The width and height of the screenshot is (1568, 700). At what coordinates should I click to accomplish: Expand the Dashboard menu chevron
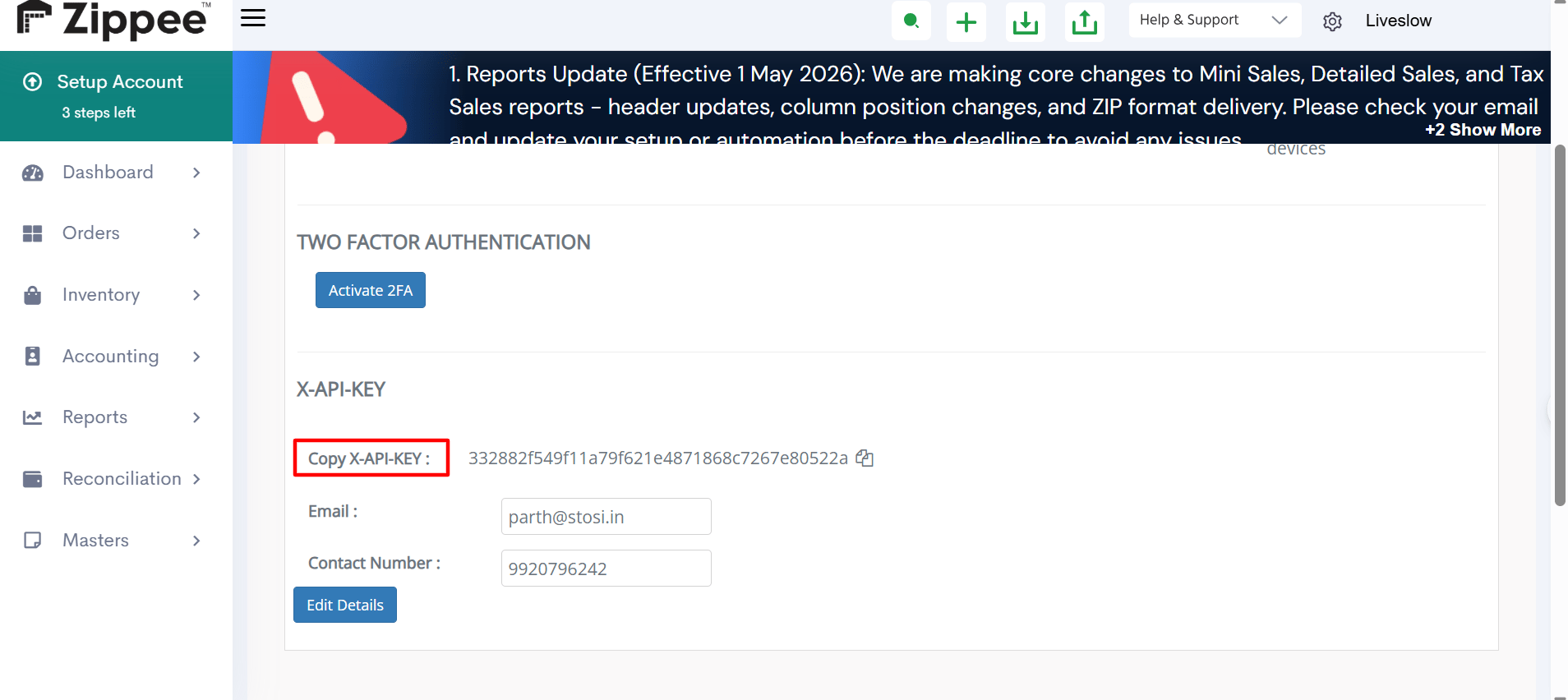[196, 173]
